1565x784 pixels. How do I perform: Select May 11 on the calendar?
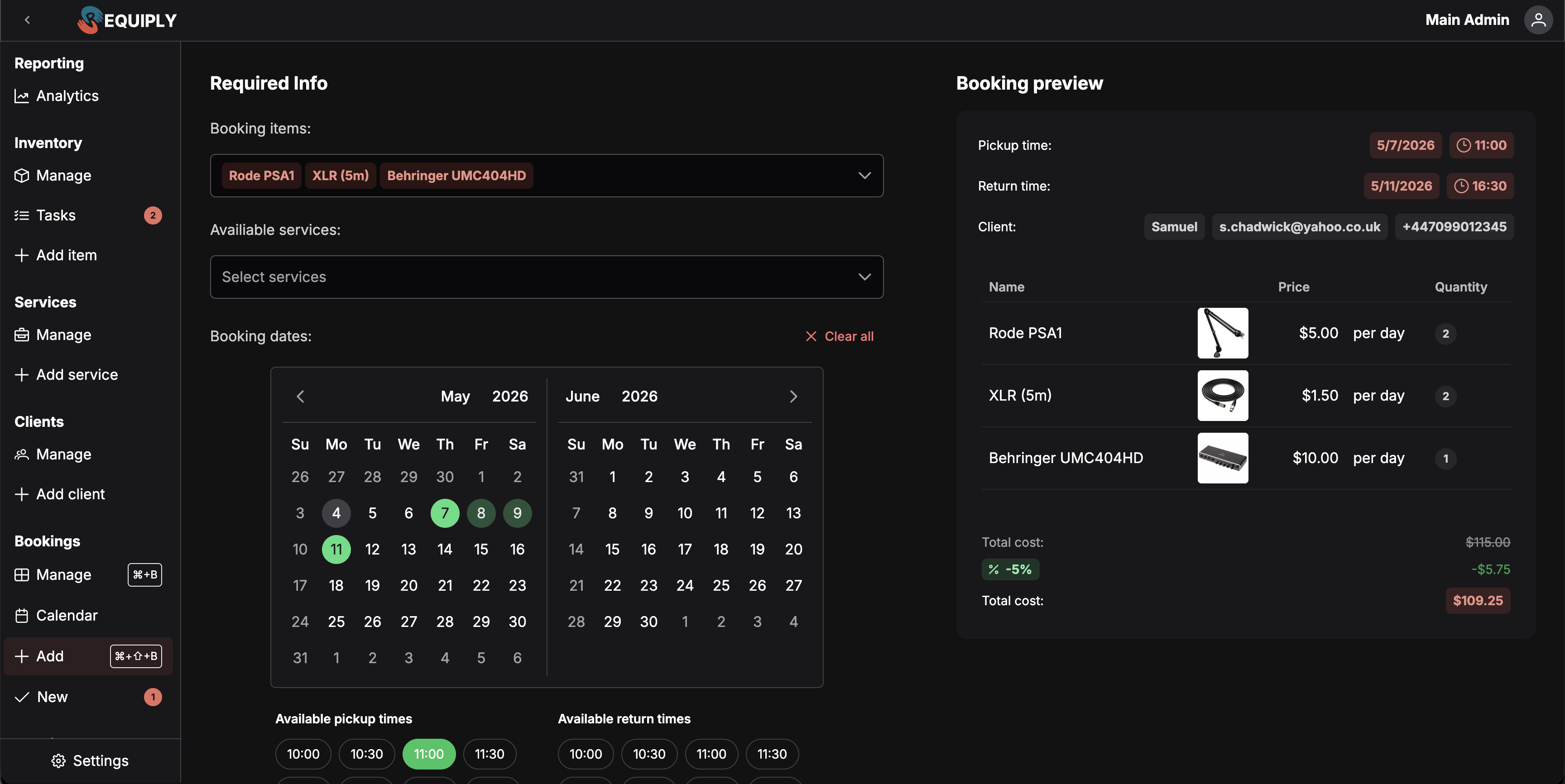pos(336,550)
